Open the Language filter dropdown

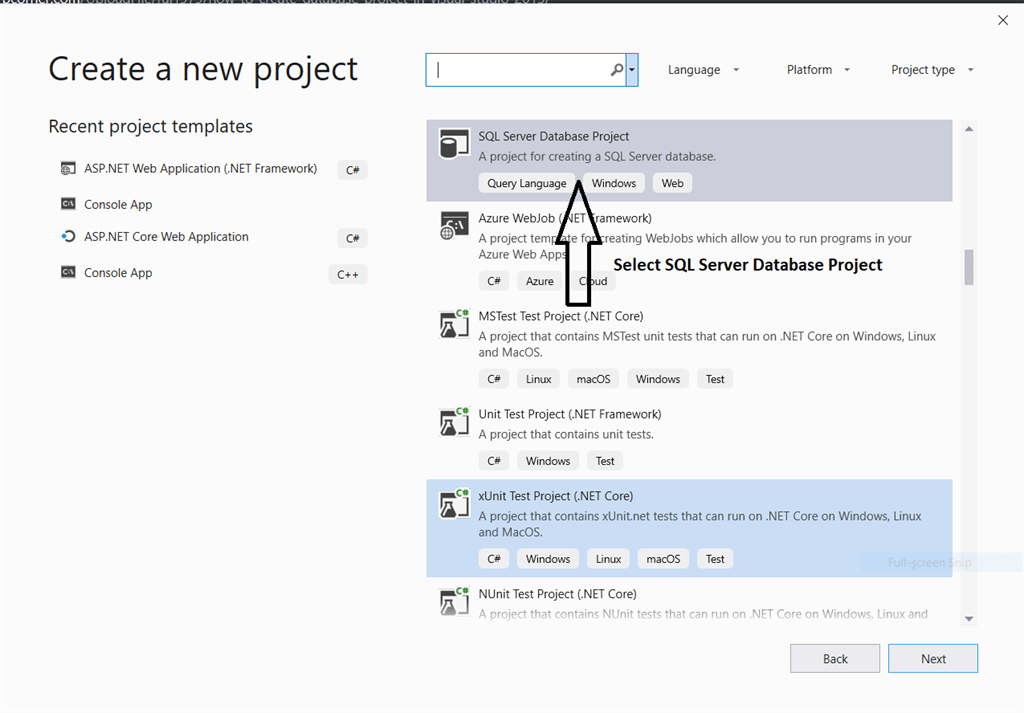[703, 70]
